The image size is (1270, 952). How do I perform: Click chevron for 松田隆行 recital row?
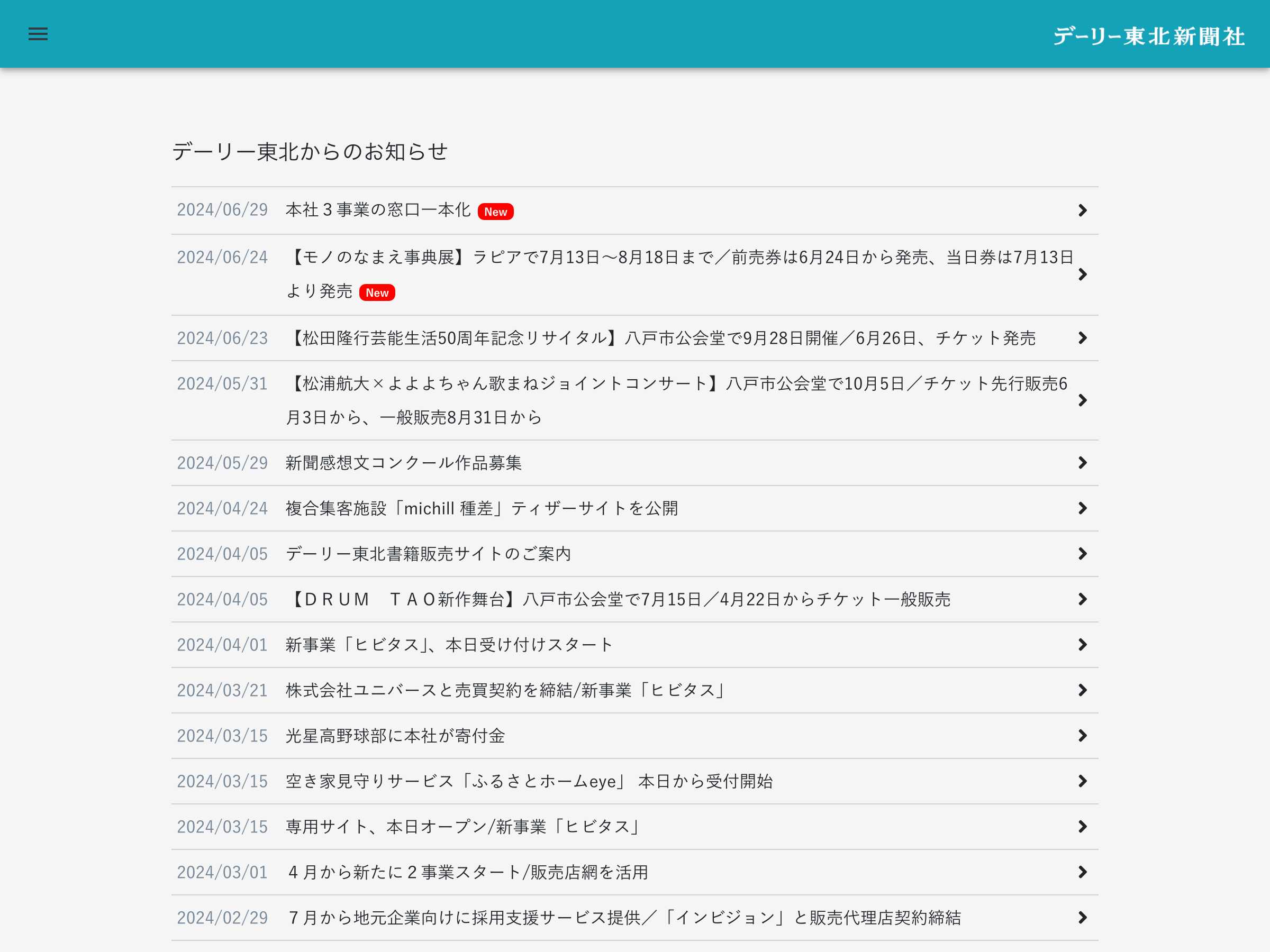pos(1082,338)
